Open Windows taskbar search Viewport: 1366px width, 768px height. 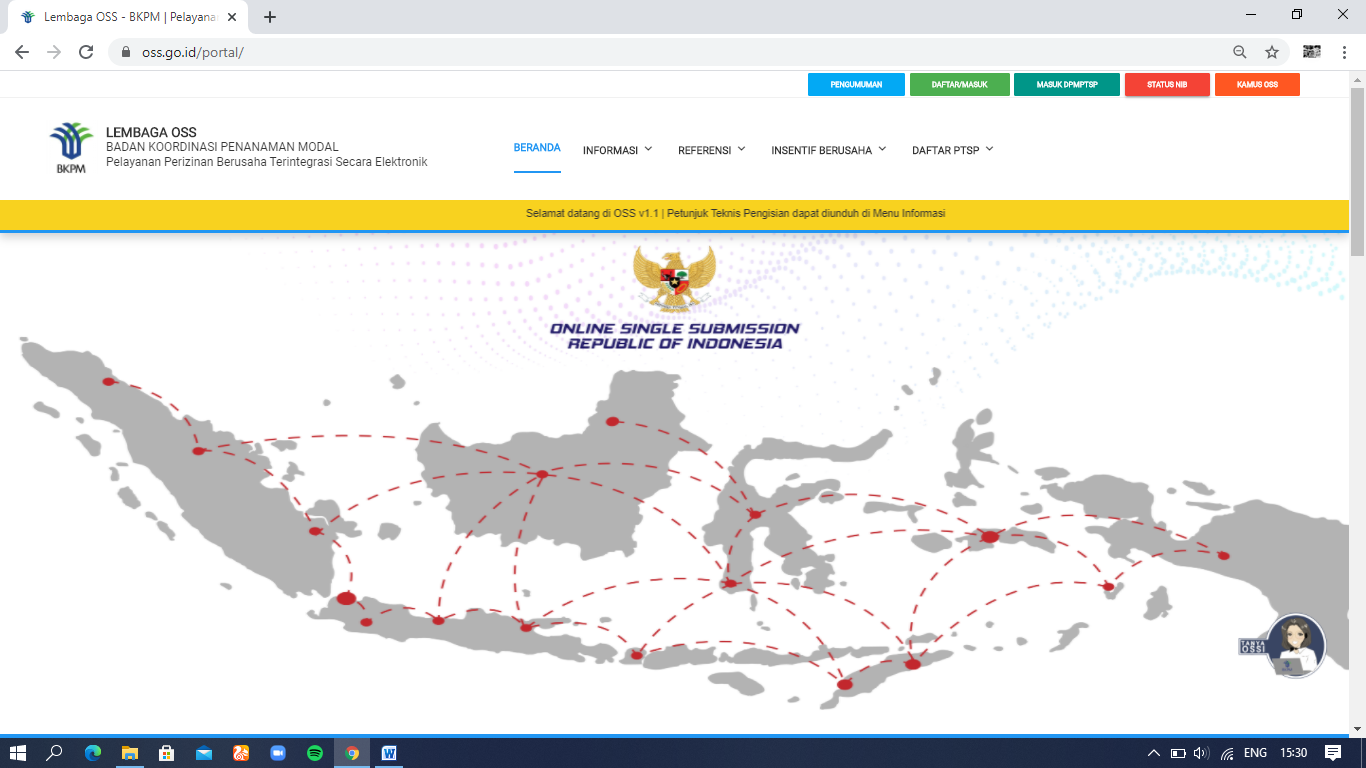(55, 753)
